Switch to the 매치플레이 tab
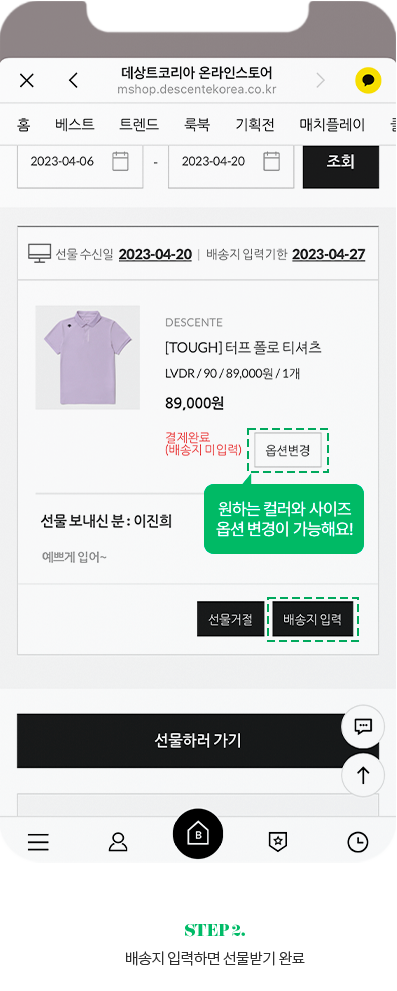The image size is (397, 991). point(332,125)
